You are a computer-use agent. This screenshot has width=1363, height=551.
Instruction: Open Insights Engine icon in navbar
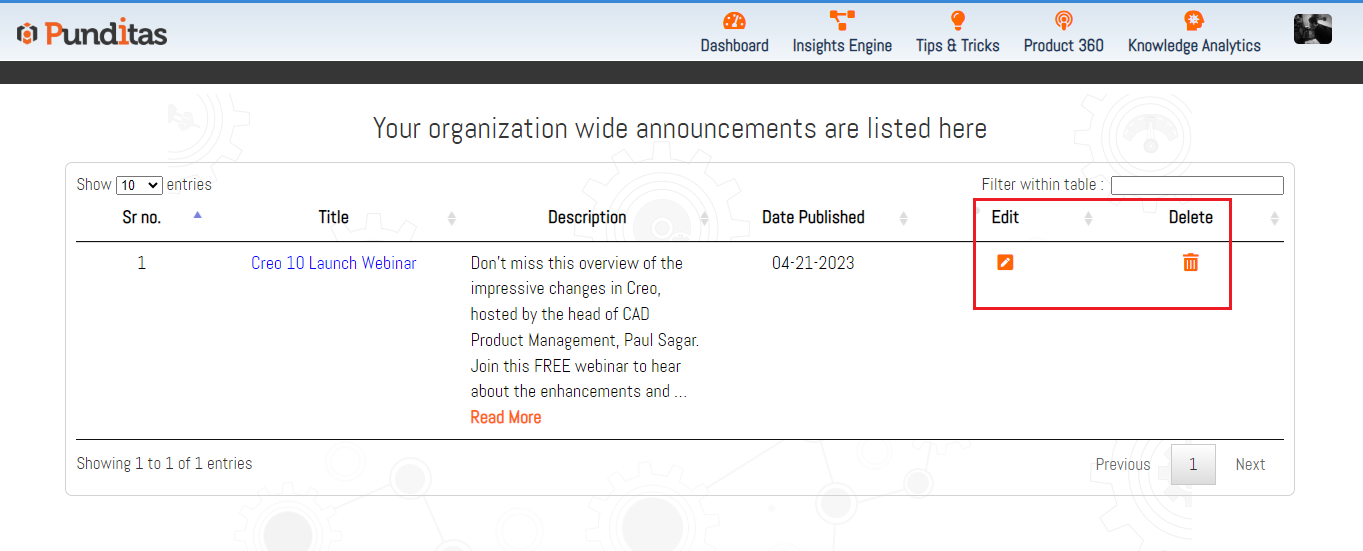click(842, 21)
